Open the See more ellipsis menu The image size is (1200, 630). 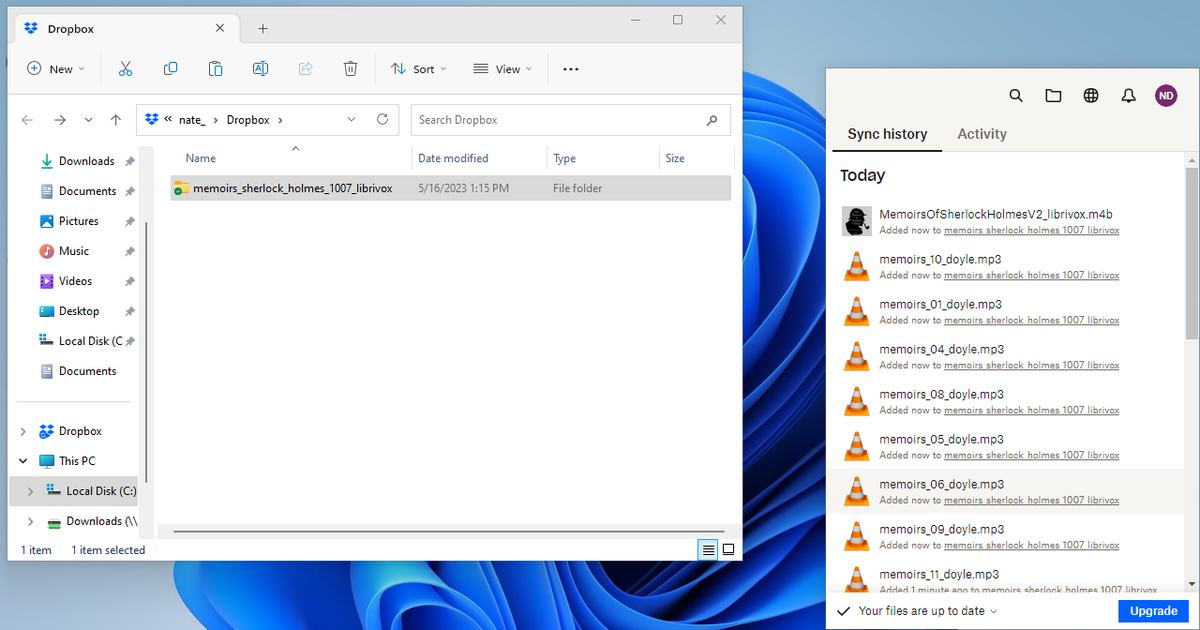[x=571, y=68]
